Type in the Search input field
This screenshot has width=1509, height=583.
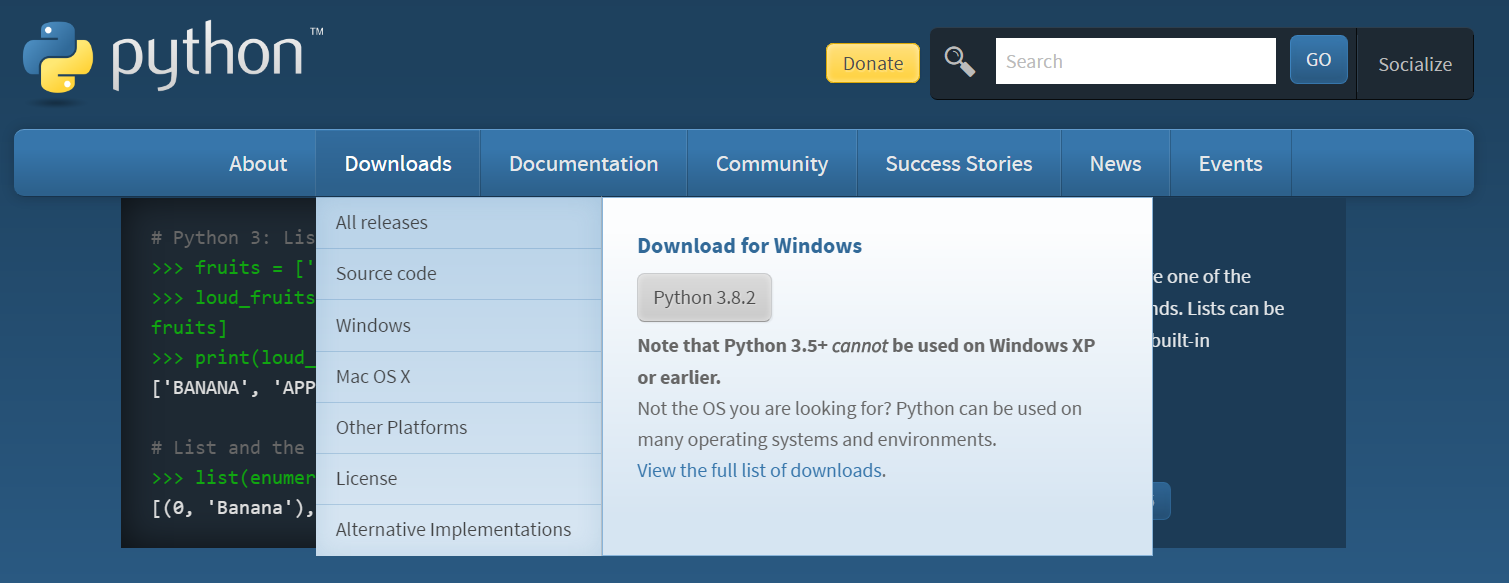tap(1135, 62)
